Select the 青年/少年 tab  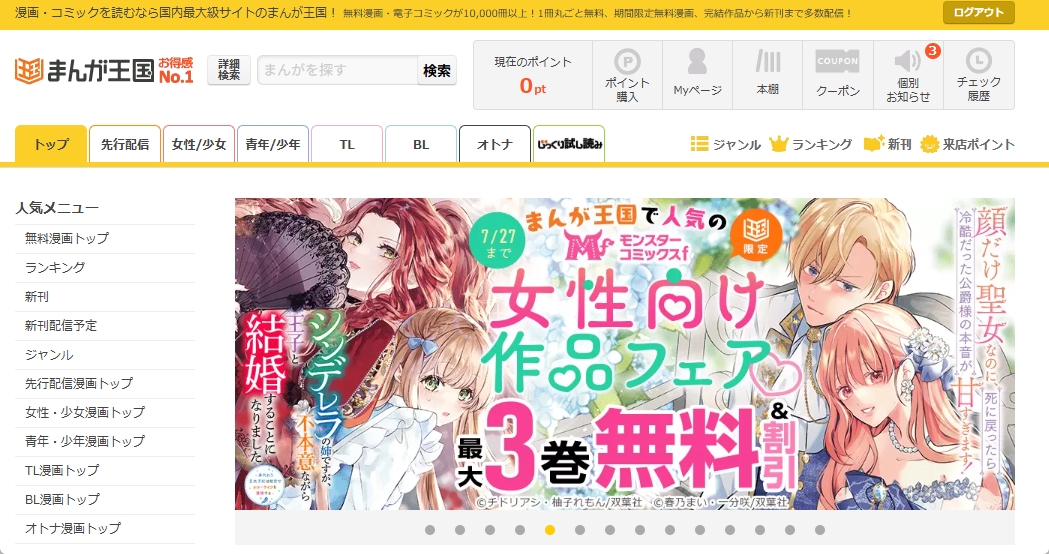(x=273, y=144)
